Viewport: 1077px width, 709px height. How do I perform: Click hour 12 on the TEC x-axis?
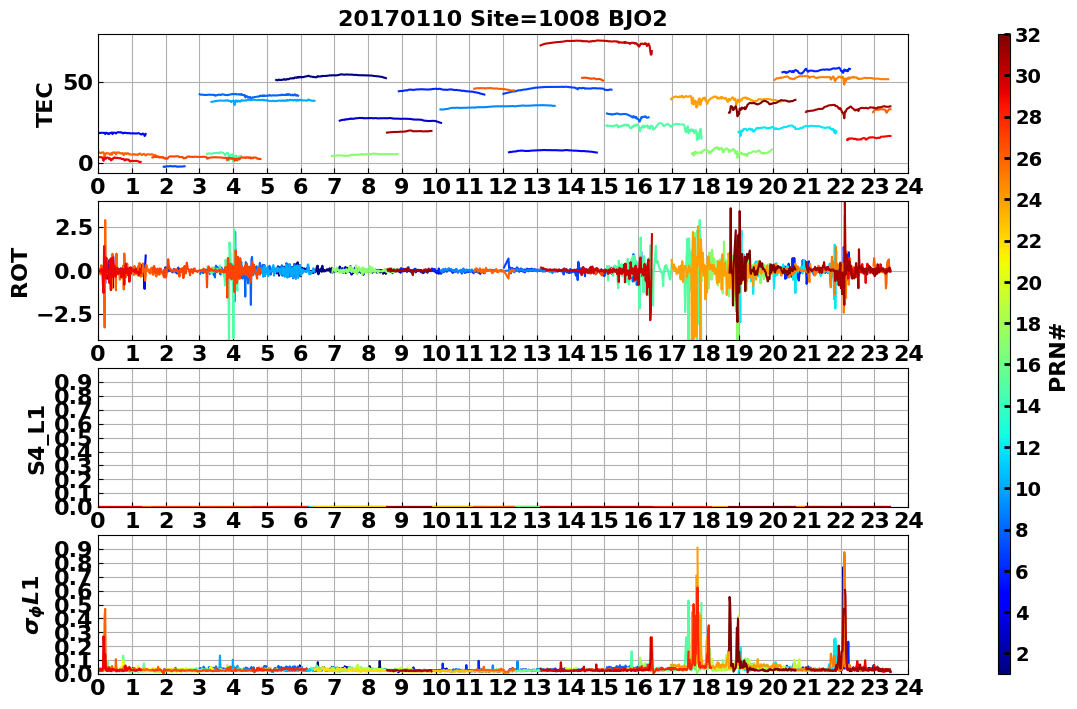(x=503, y=187)
